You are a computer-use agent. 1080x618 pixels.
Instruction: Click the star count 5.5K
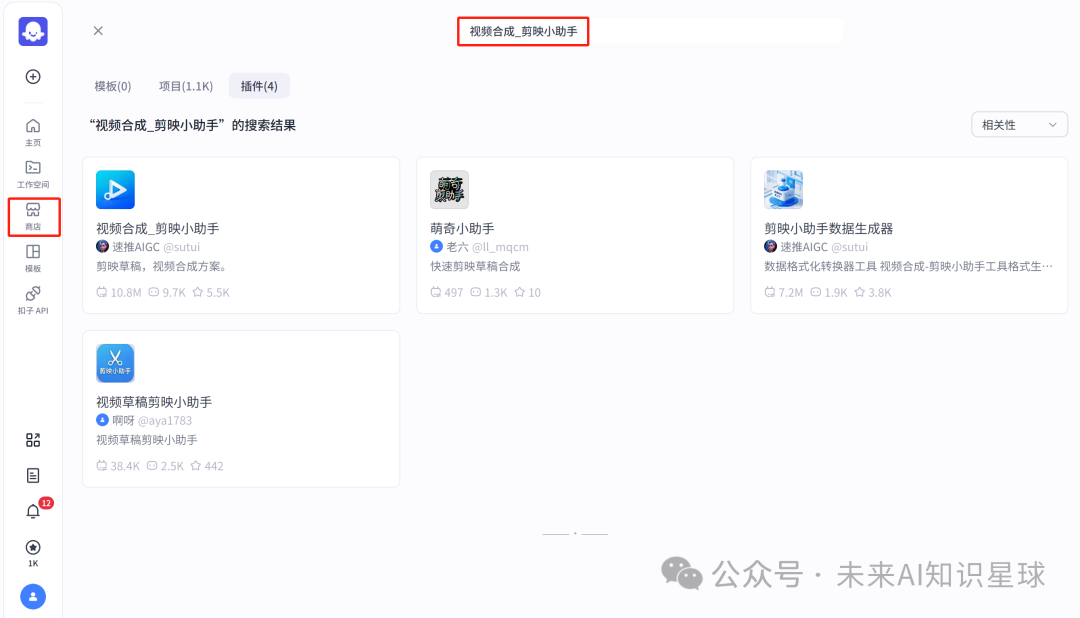(x=211, y=292)
